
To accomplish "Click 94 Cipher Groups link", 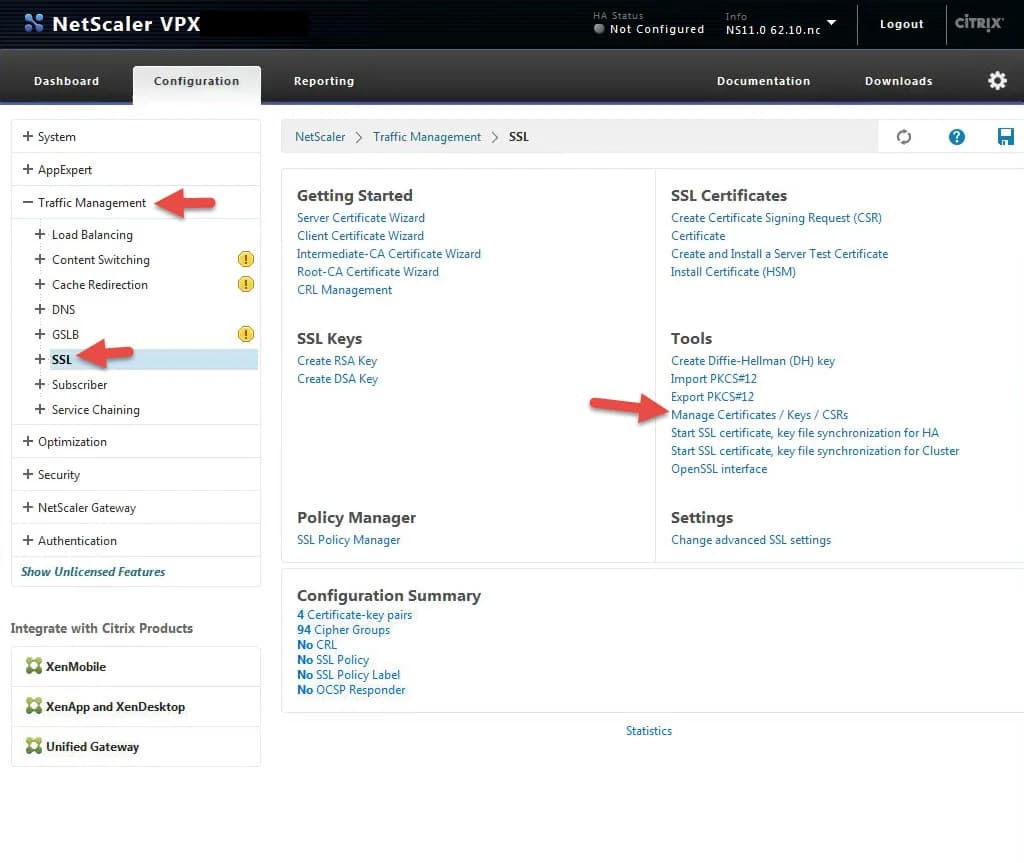I will pos(343,630).
